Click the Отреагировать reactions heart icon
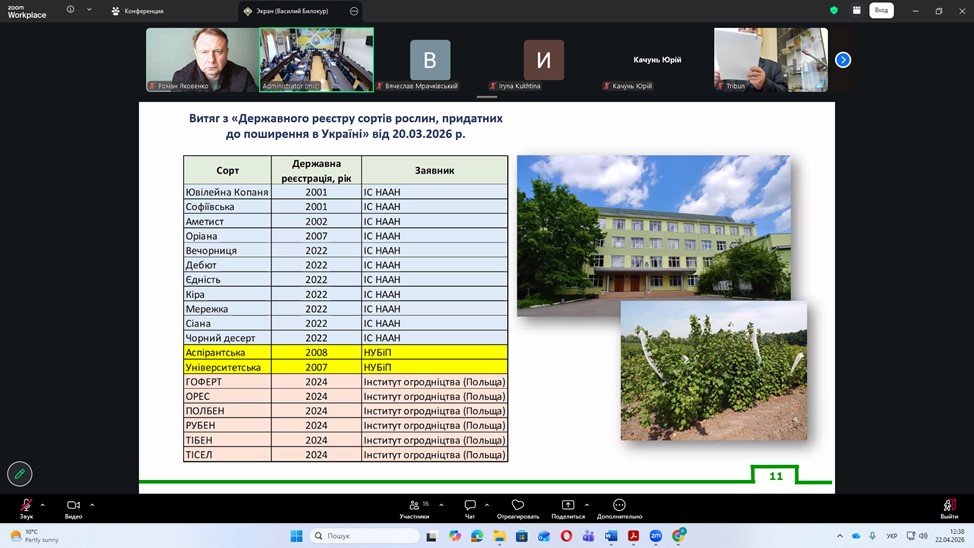974x548 pixels. point(517,506)
